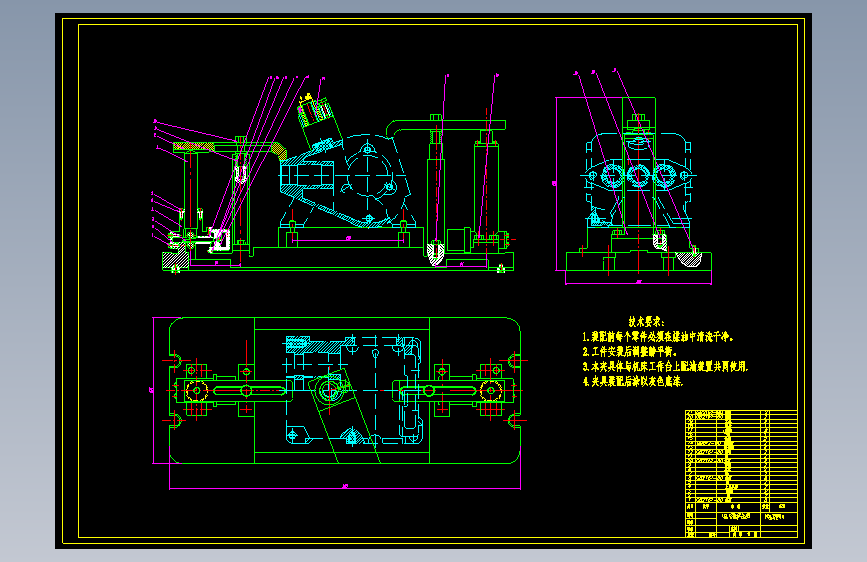Click the parts list table above title block
This screenshot has height=562, width=867.
[x=741, y=456]
